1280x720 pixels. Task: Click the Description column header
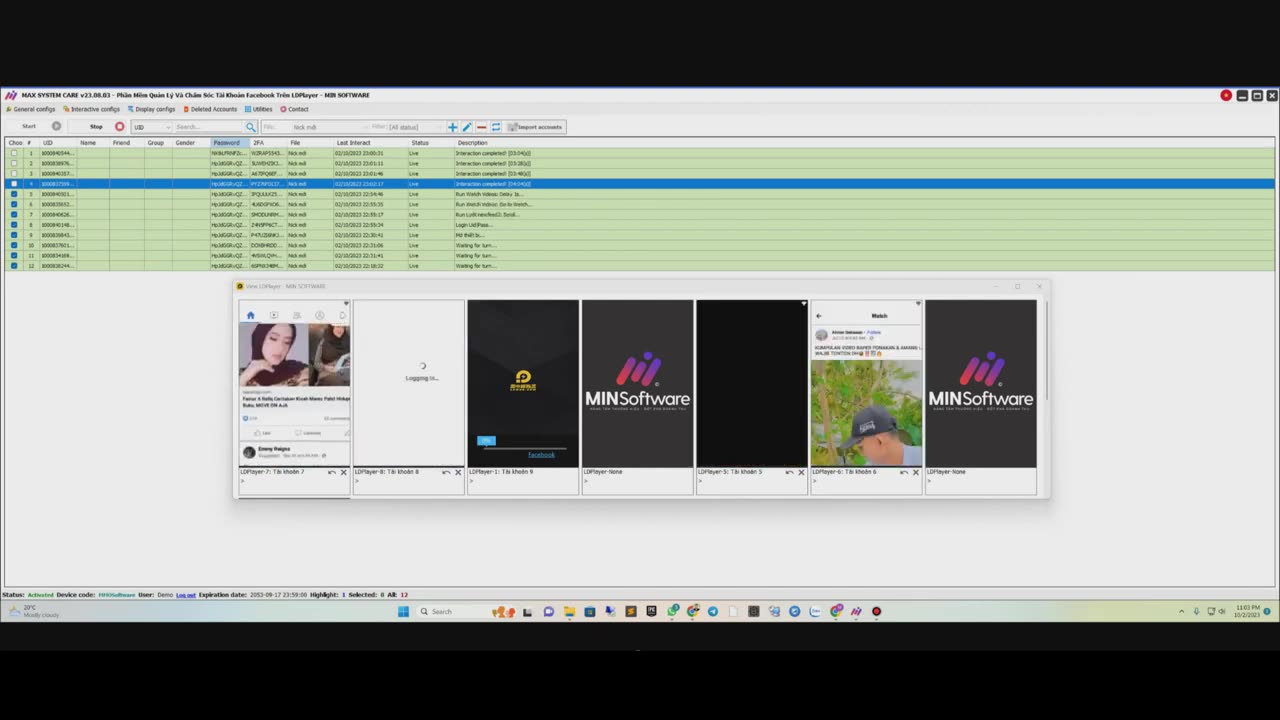(865, 143)
